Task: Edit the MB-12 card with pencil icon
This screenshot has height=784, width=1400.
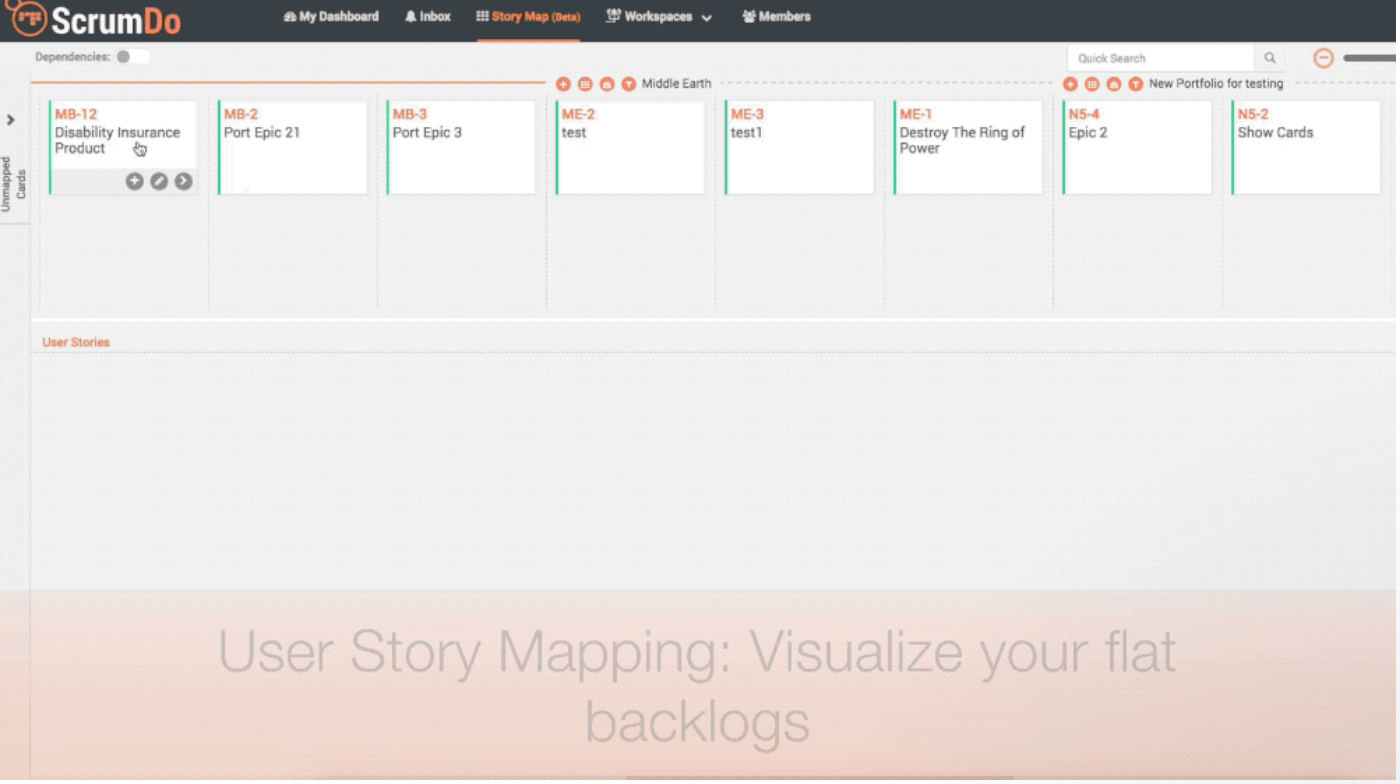Action: [159, 182]
